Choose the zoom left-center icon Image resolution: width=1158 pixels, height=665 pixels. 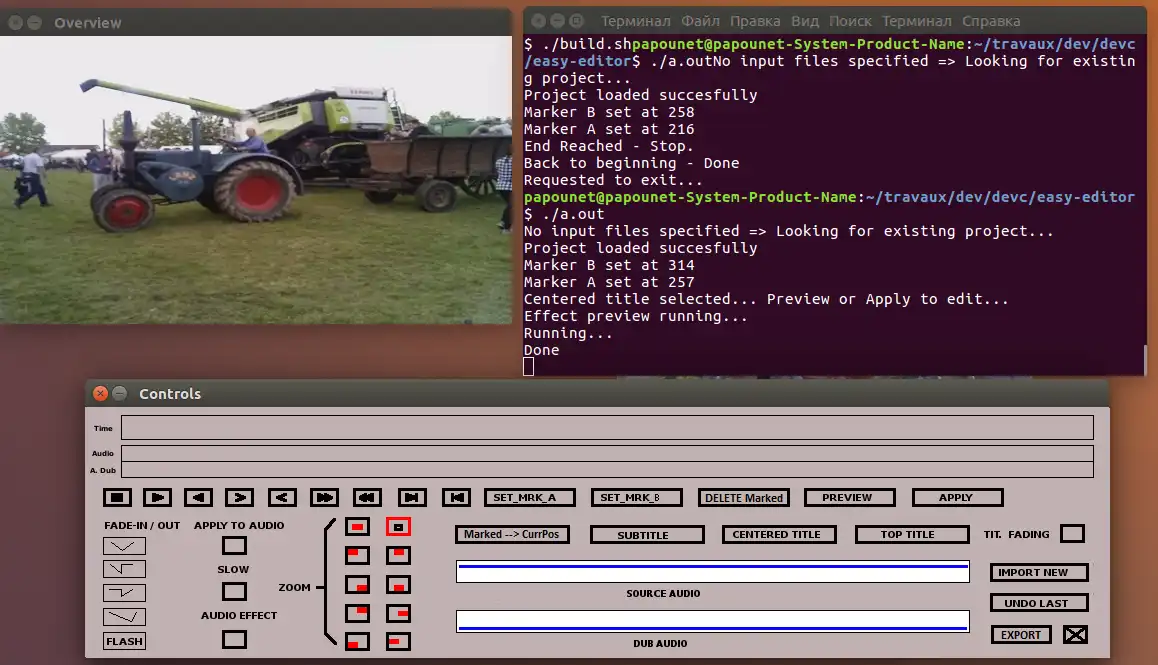tap(398, 641)
